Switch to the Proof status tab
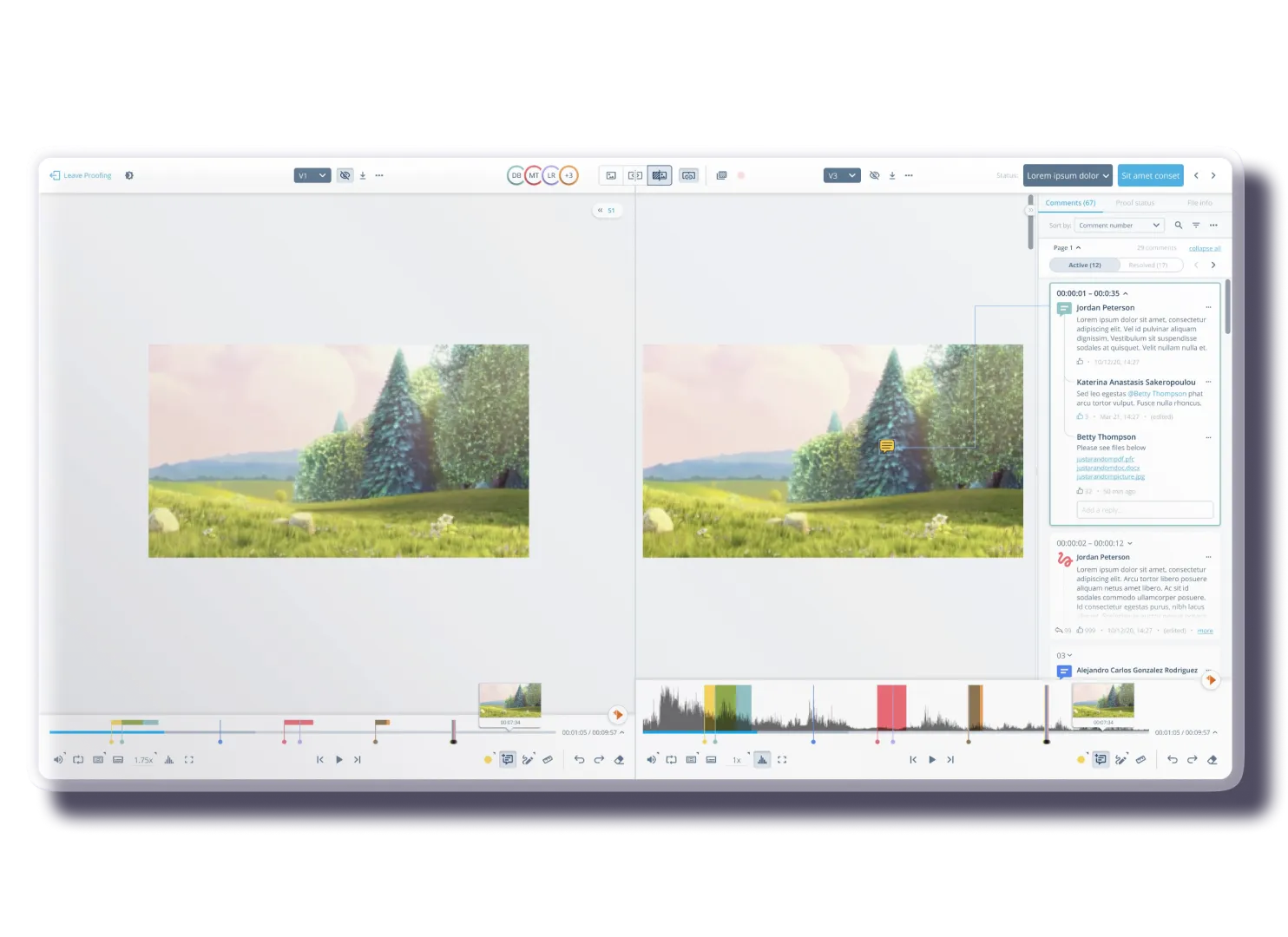Screen dimensions: 1288x937 (x=1134, y=203)
